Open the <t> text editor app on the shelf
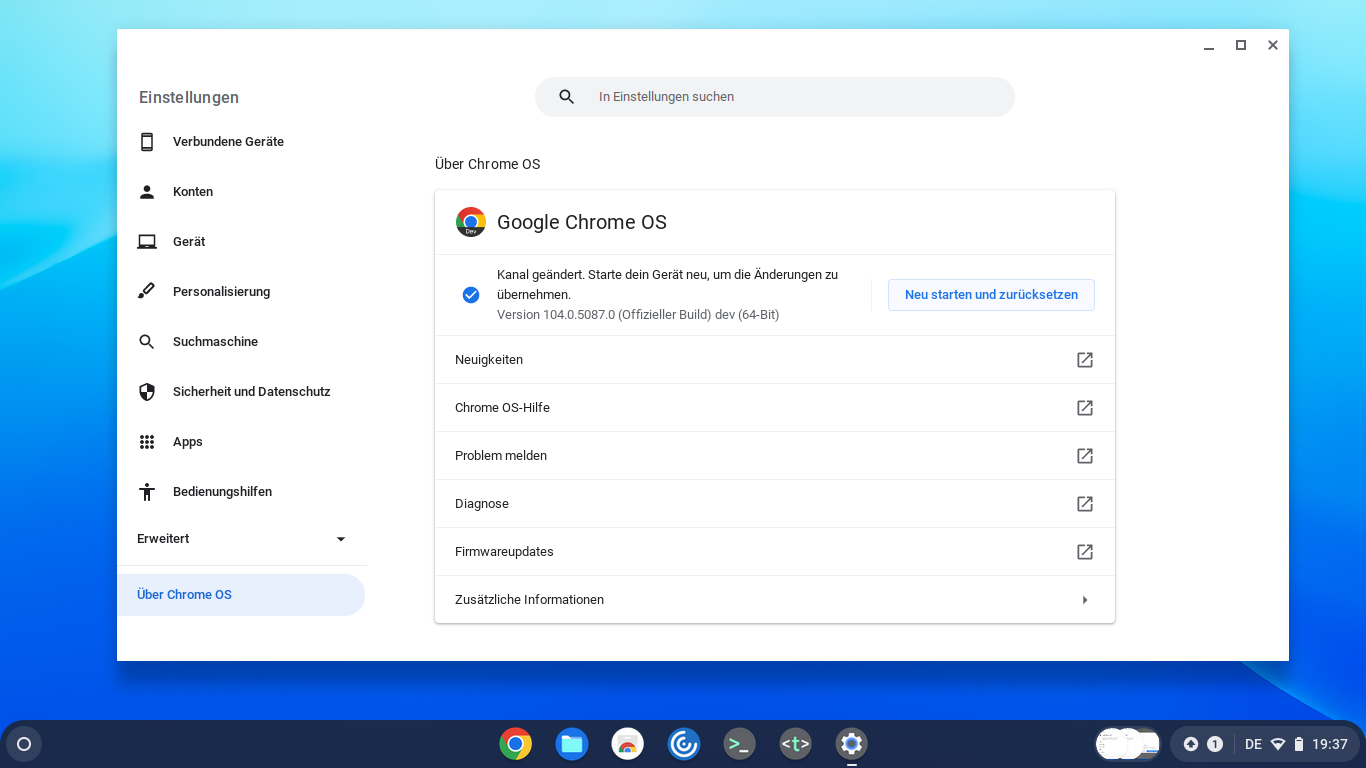 [x=796, y=744]
